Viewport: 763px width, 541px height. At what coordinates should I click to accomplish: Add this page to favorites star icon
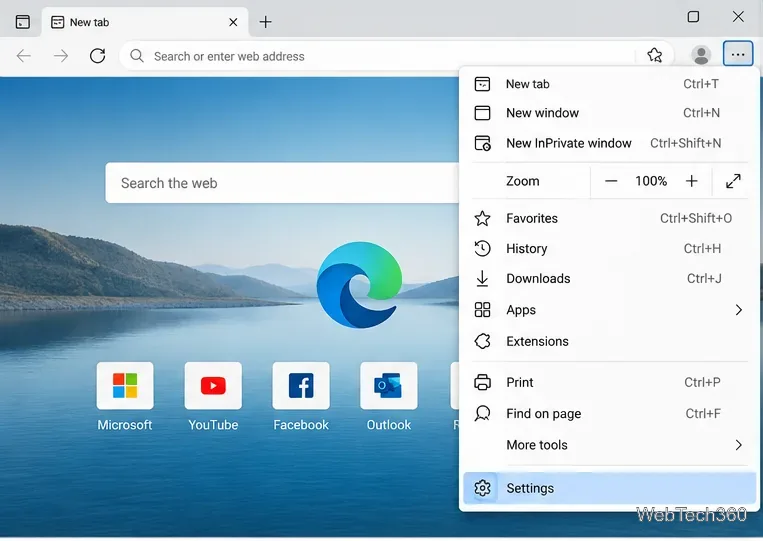pyautogui.click(x=654, y=55)
